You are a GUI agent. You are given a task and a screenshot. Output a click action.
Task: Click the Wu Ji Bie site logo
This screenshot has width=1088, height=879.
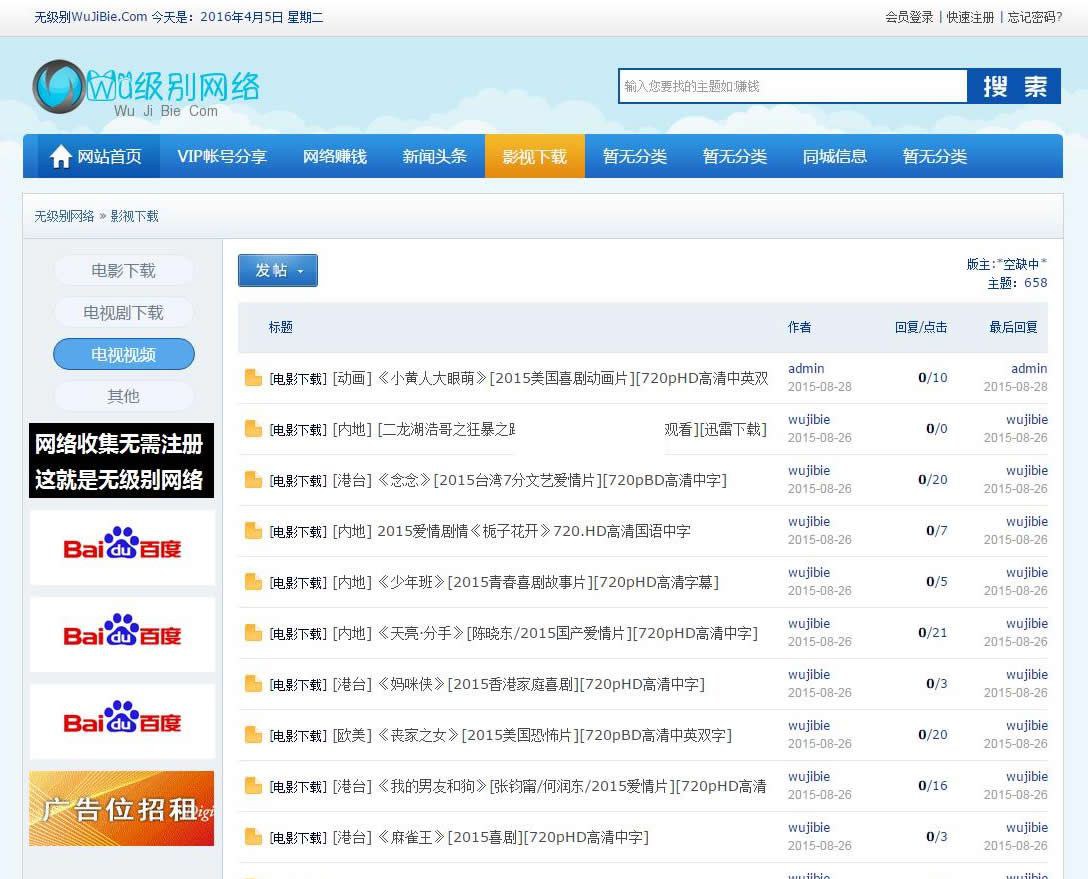point(146,89)
